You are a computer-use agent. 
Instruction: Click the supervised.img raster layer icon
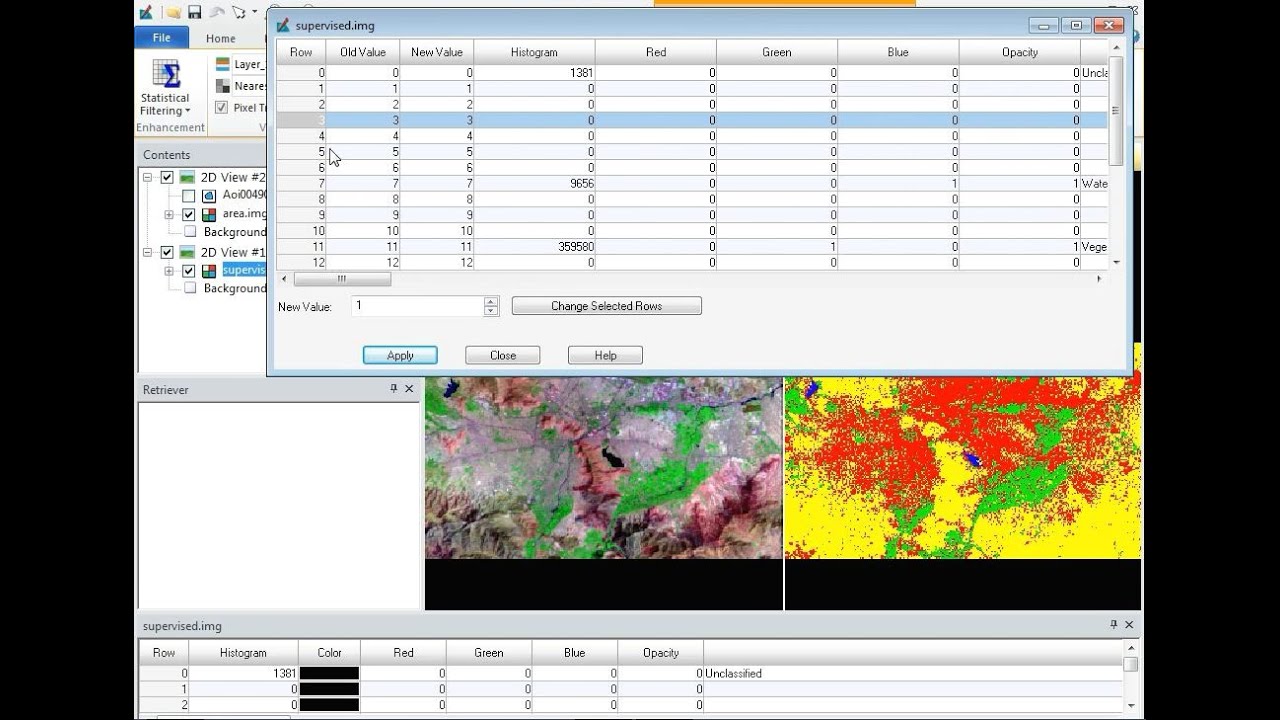pyautogui.click(x=209, y=270)
